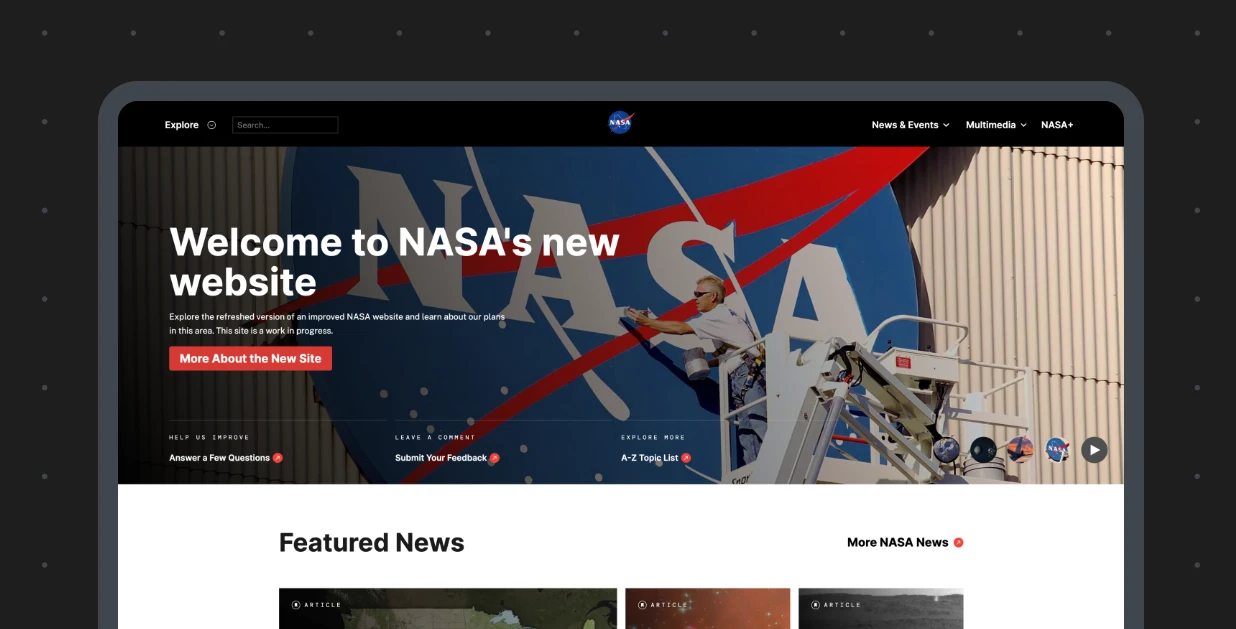Click More About the New Site button

click(x=250, y=358)
